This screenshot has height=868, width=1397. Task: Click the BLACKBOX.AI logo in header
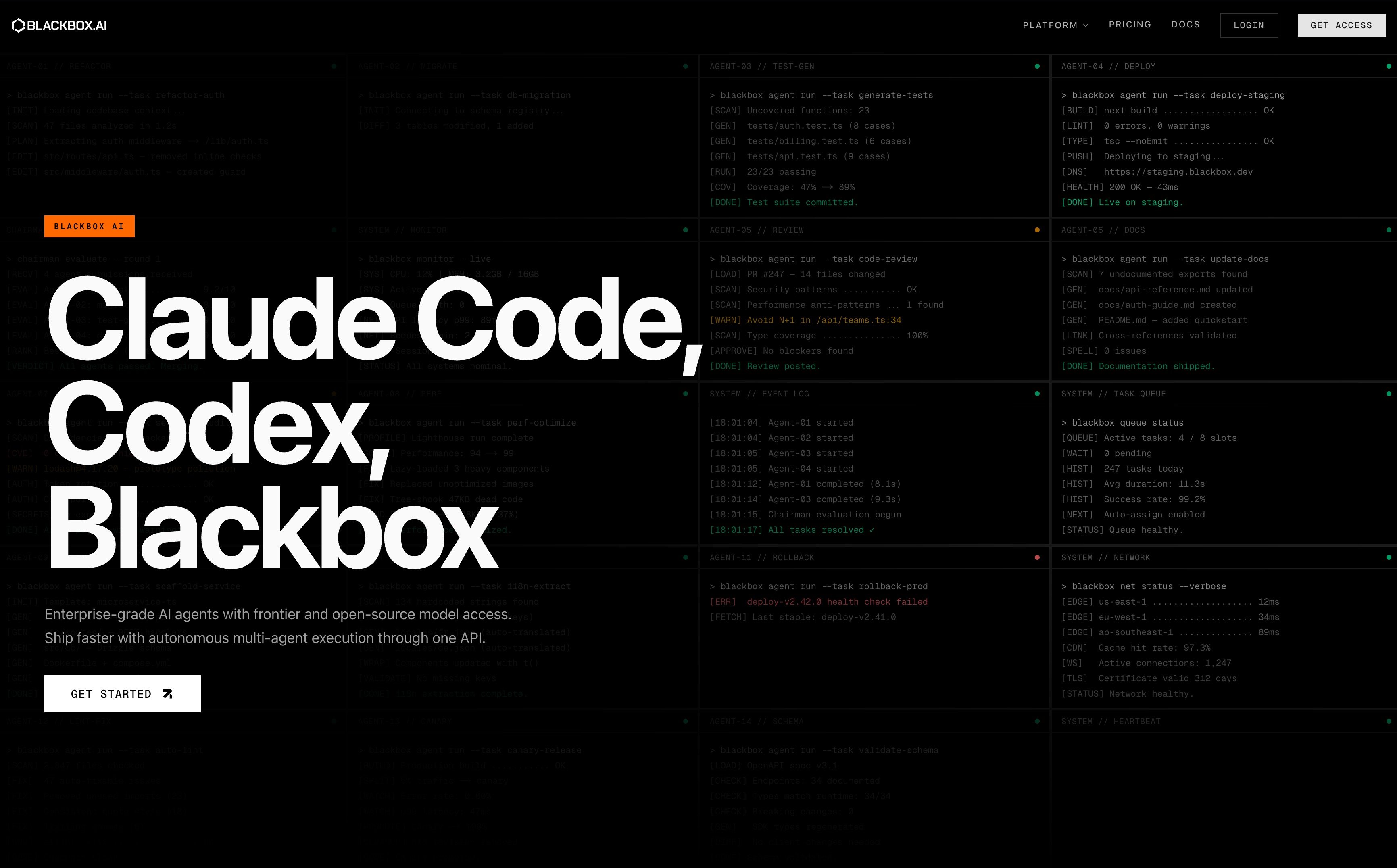click(60, 25)
